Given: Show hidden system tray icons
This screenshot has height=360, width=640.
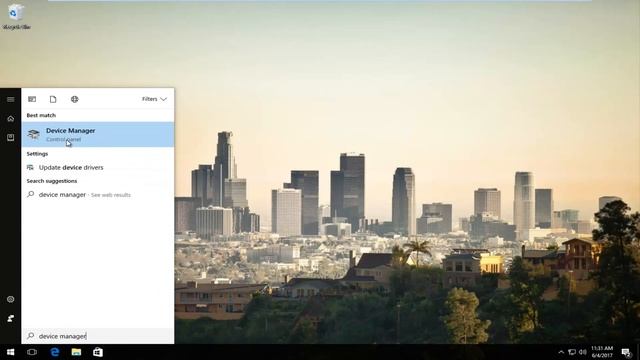Looking at the screenshot, I should click(x=561, y=352).
